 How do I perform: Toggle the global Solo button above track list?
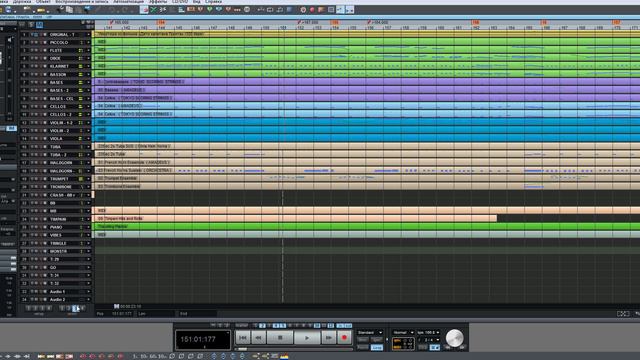(31, 25)
